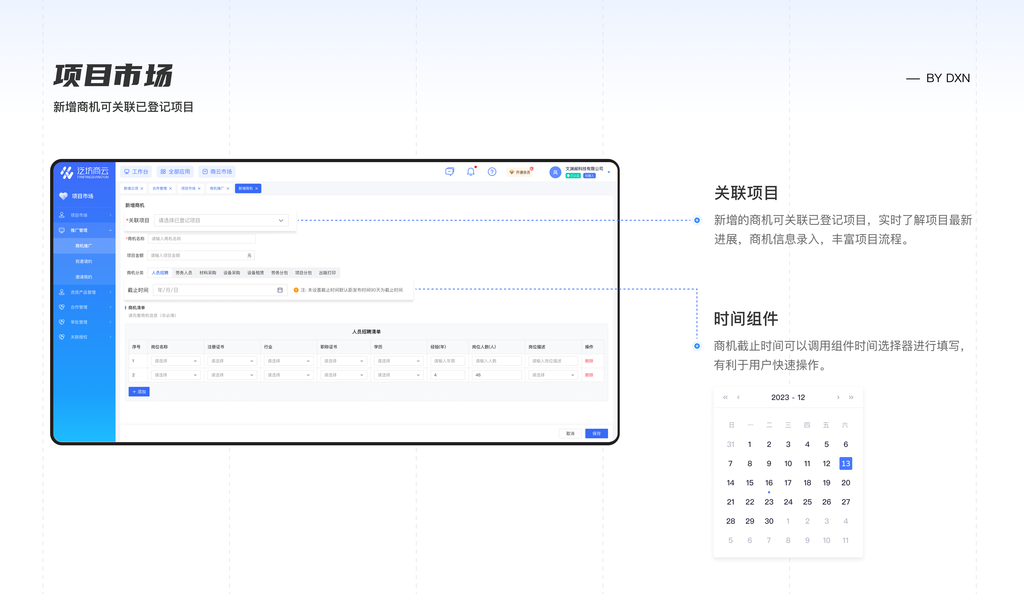The width and height of the screenshot is (1024, 600).
Task: Close the 合作管理 page tab
Action: pos(170,188)
